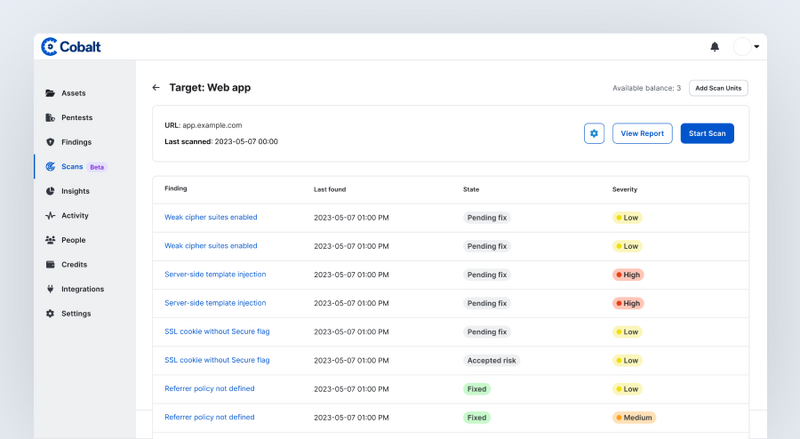Open Referrer policy finding with Medium severity
Viewport: 800px width, 439px height.
[x=209, y=417]
